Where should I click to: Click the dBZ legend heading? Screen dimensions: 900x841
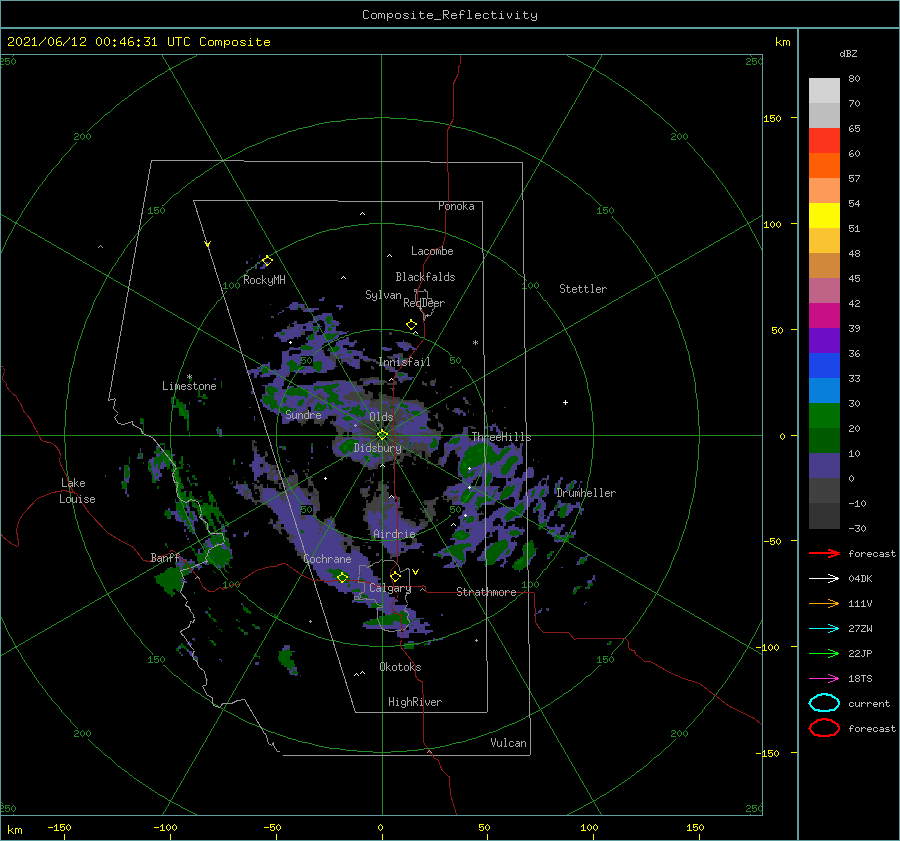pos(848,53)
